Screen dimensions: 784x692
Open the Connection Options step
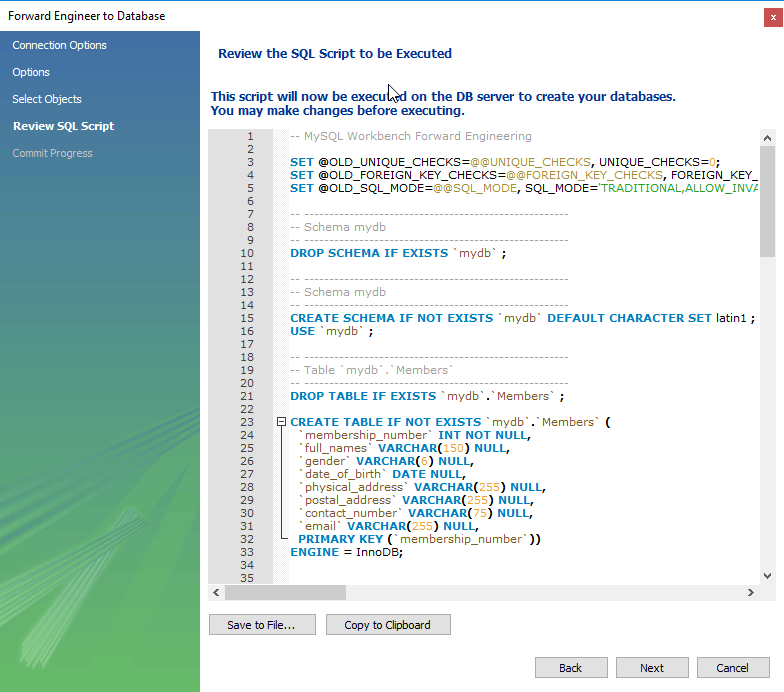(60, 45)
